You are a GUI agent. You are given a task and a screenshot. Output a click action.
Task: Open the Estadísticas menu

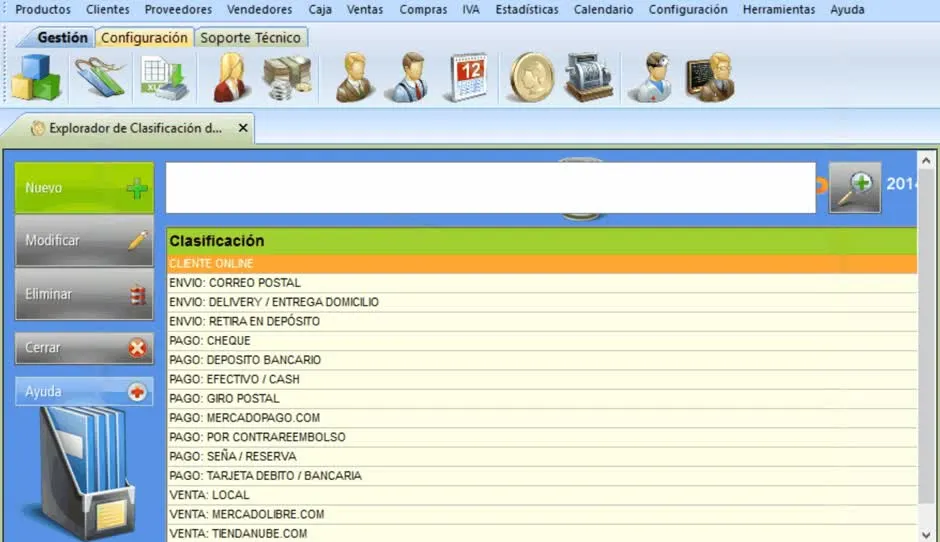[x=527, y=10]
